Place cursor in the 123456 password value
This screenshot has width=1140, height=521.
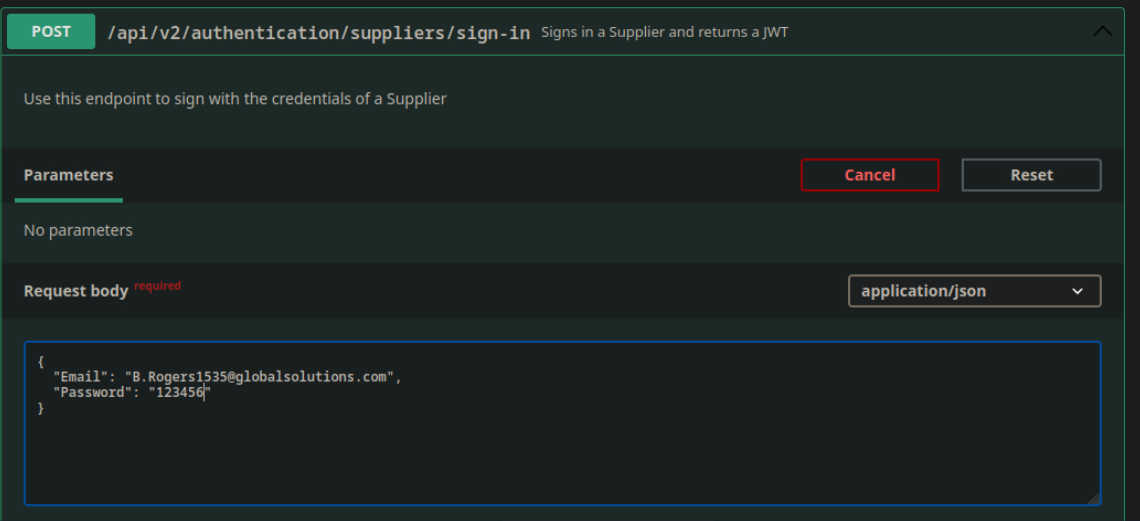click(x=178, y=393)
